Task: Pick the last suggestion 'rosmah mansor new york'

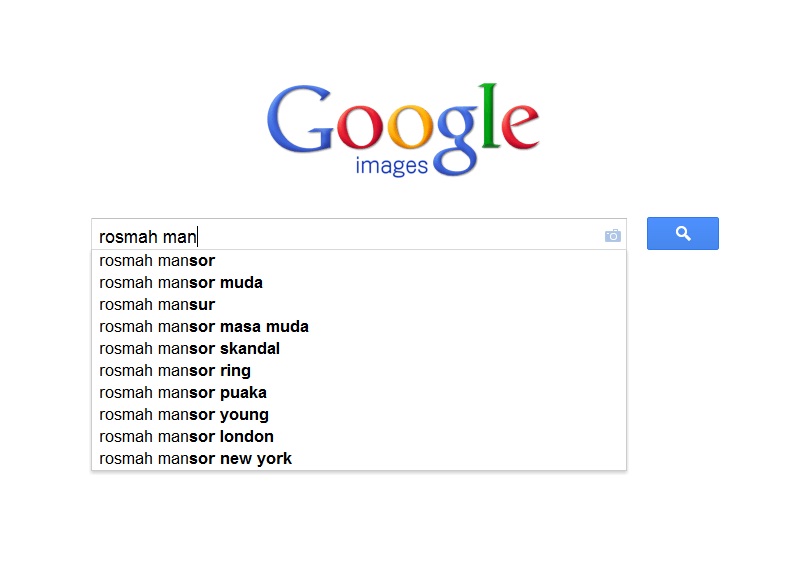Action: point(196,458)
